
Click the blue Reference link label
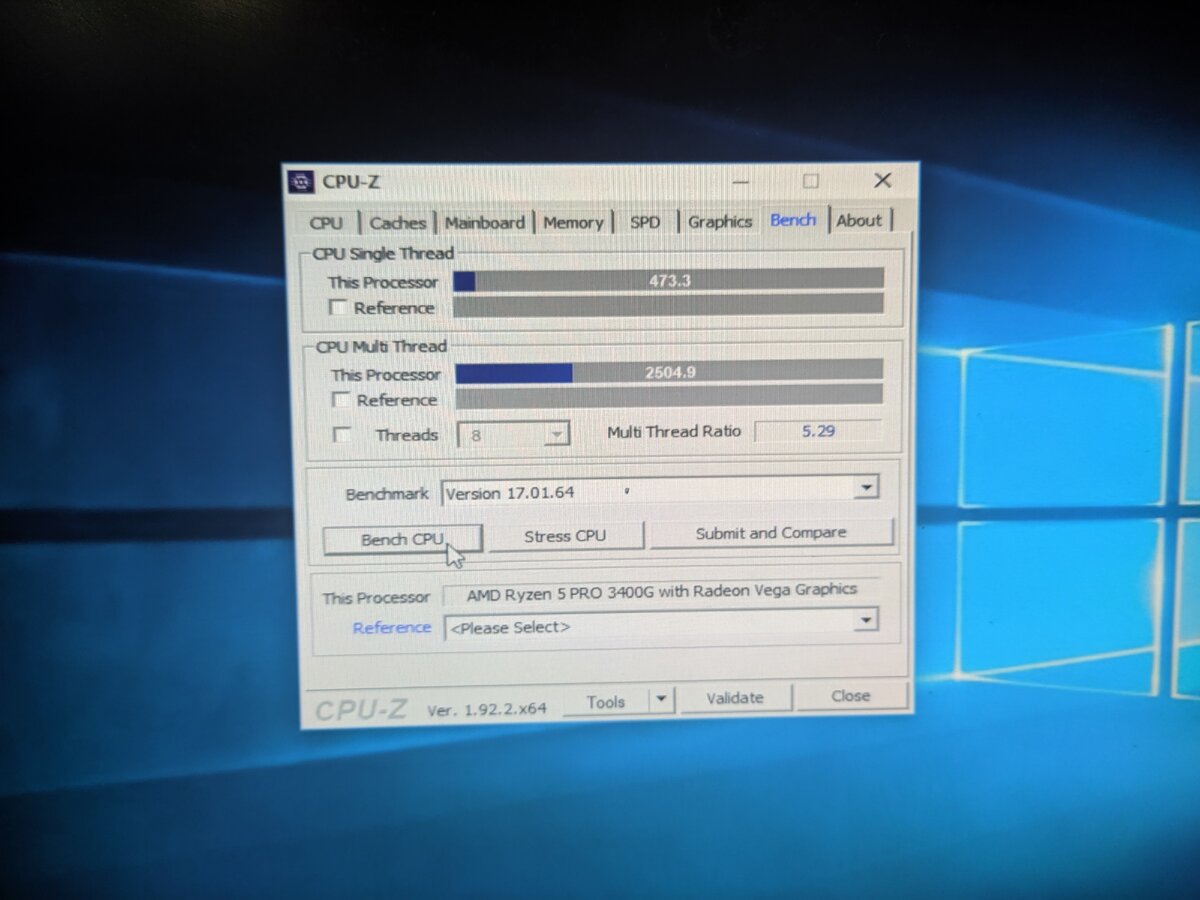pos(392,628)
